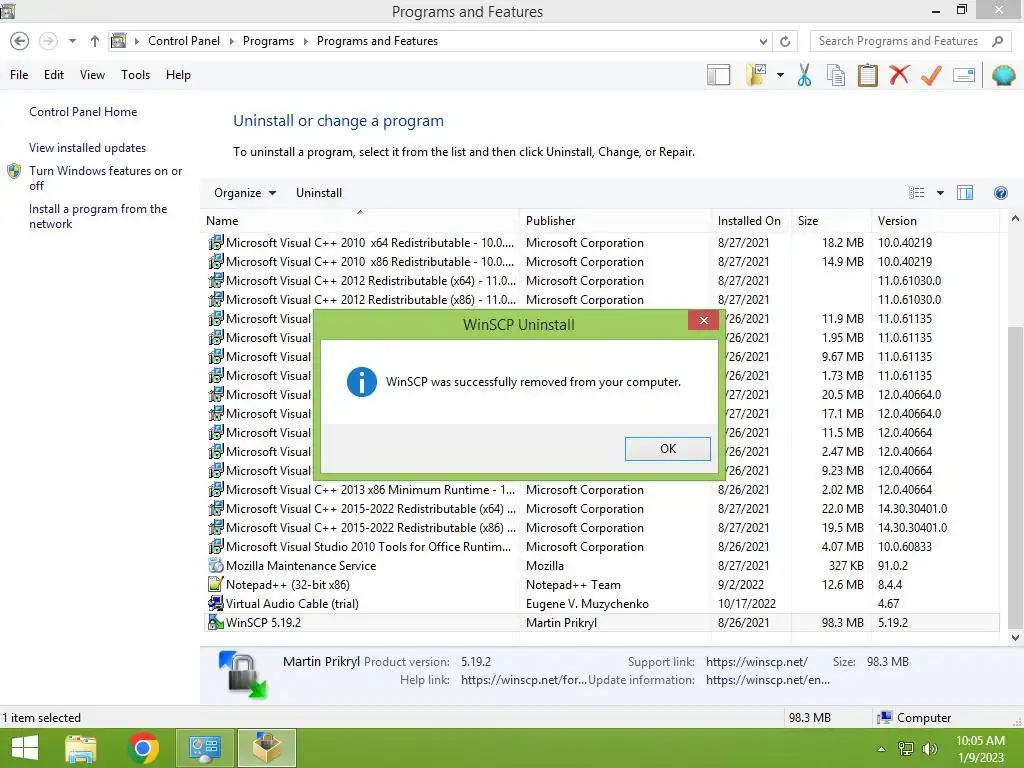Image resolution: width=1024 pixels, height=768 pixels.
Task: Click the Copy toolbar icon
Action: coord(836,75)
